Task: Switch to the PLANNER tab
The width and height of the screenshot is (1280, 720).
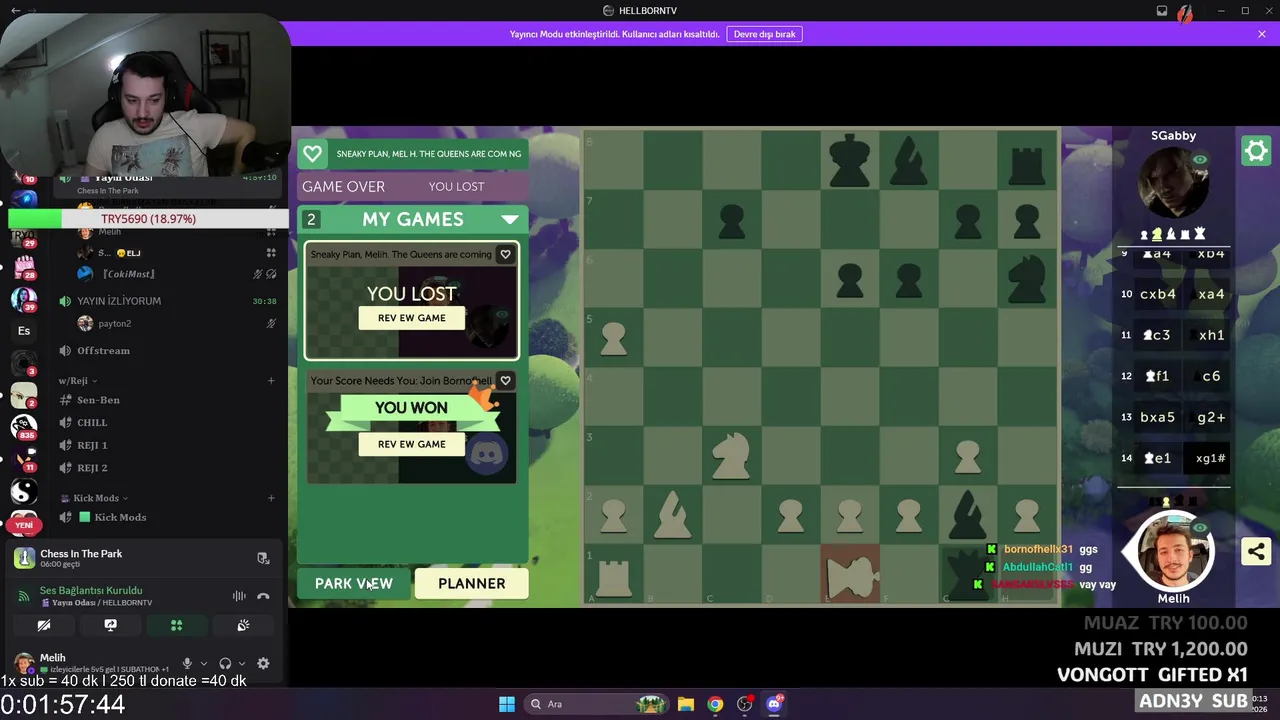Action: click(472, 584)
